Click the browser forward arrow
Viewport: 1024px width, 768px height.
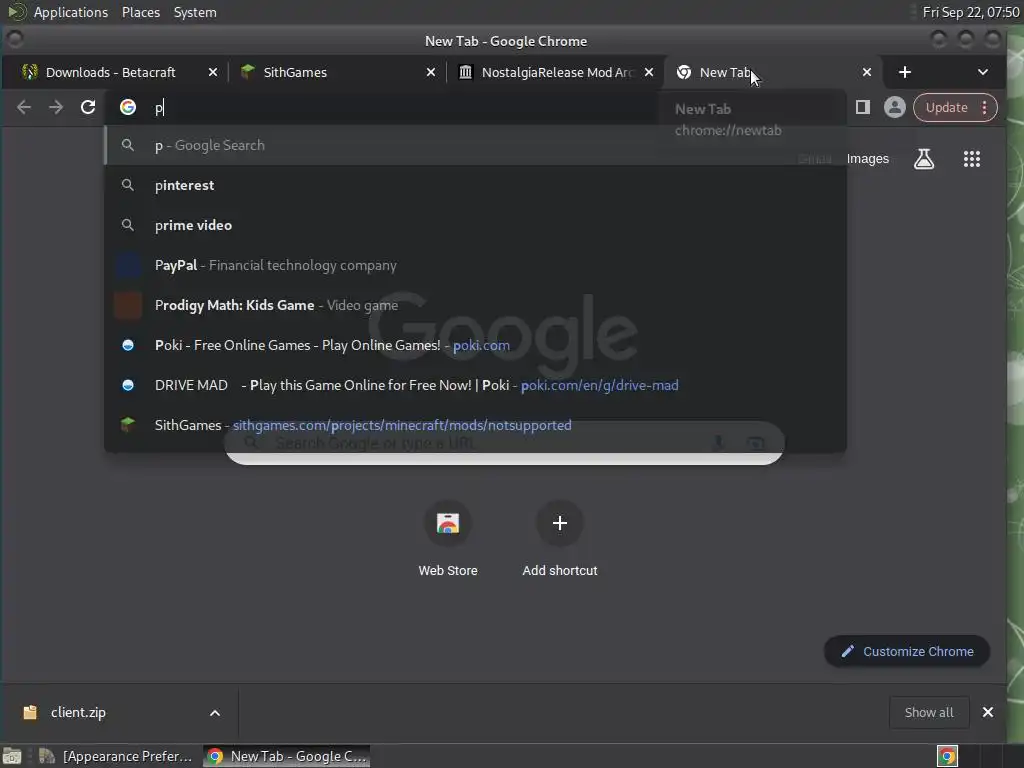point(56,107)
